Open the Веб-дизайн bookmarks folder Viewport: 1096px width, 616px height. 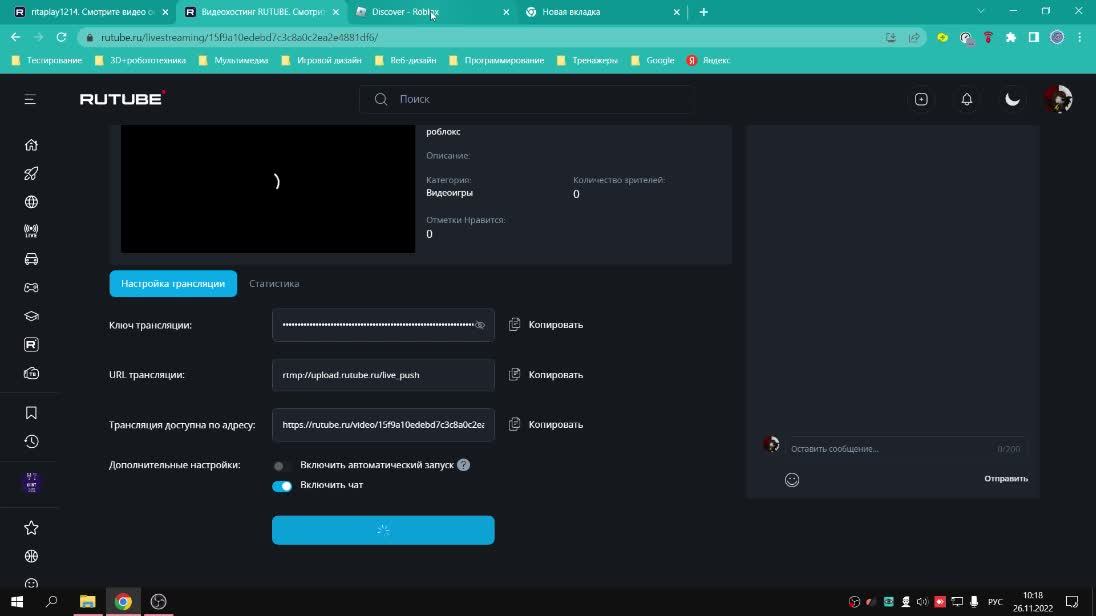point(405,60)
